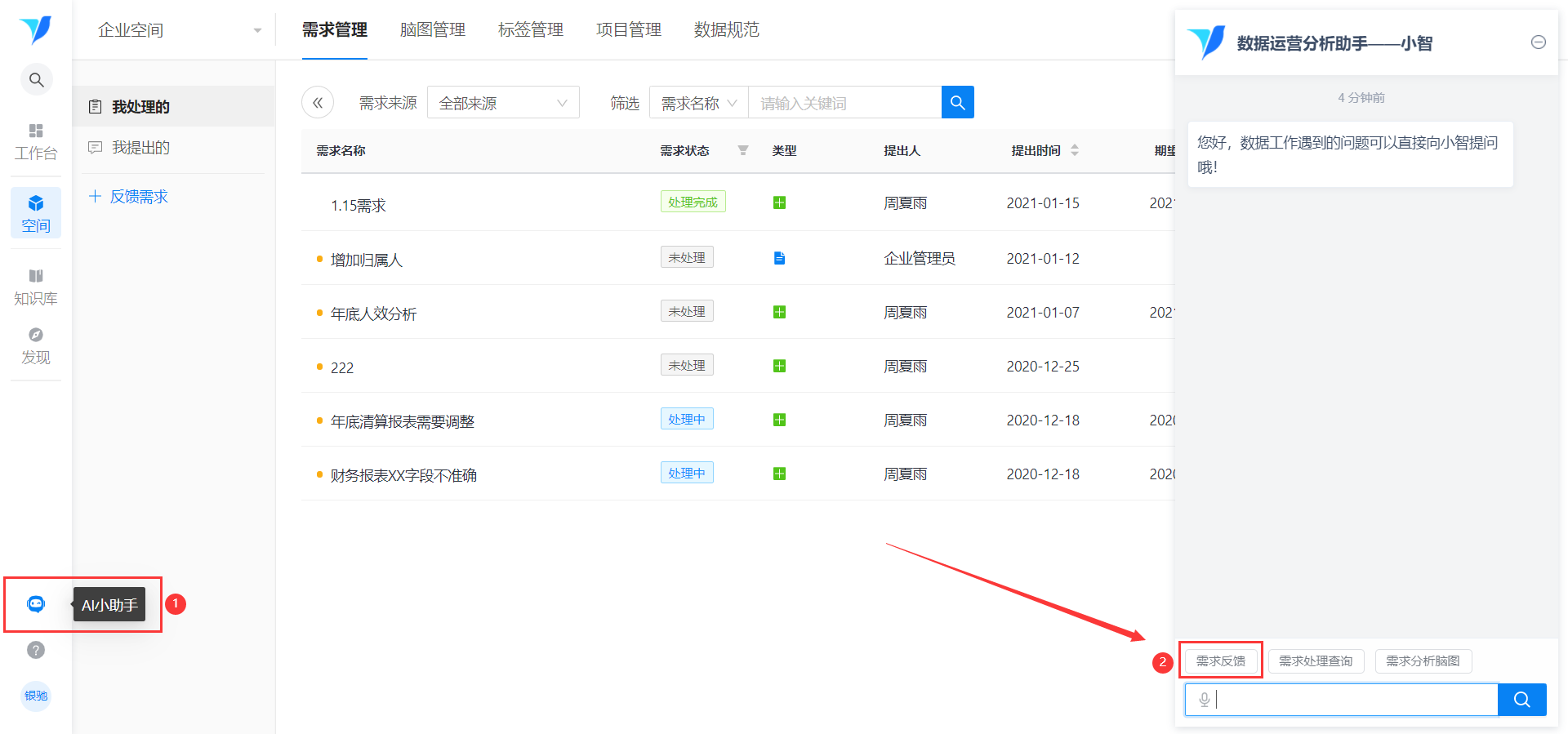Image resolution: width=1568 pixels, height=734 pixels.
Task: Open the 年底清算报表需要调整 requirement
Action: pos(403,422)
